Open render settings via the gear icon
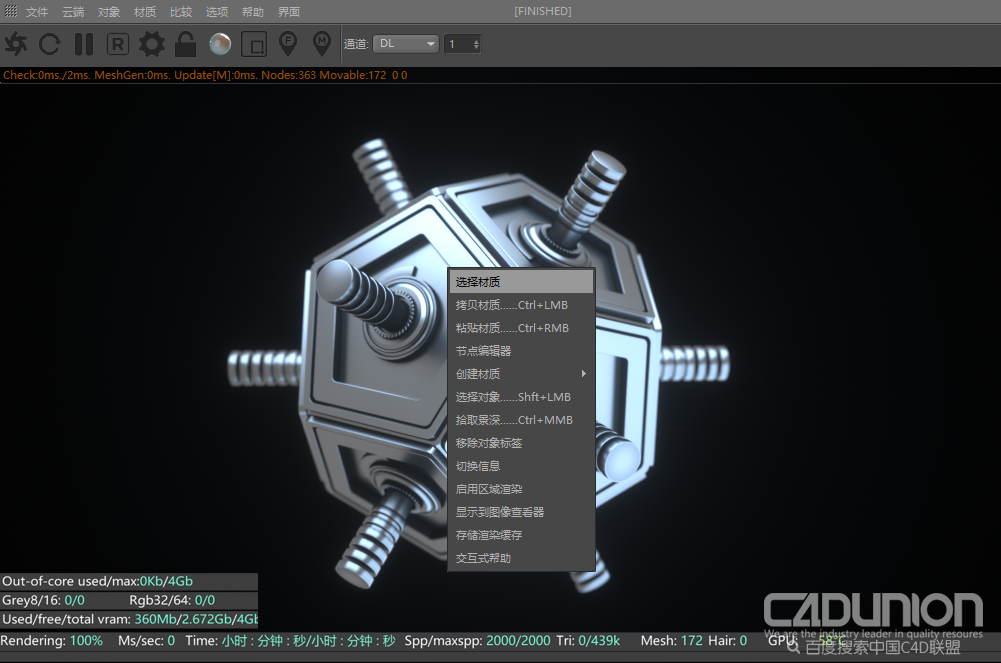This screenshot has height=663, width=1001. 152,44
